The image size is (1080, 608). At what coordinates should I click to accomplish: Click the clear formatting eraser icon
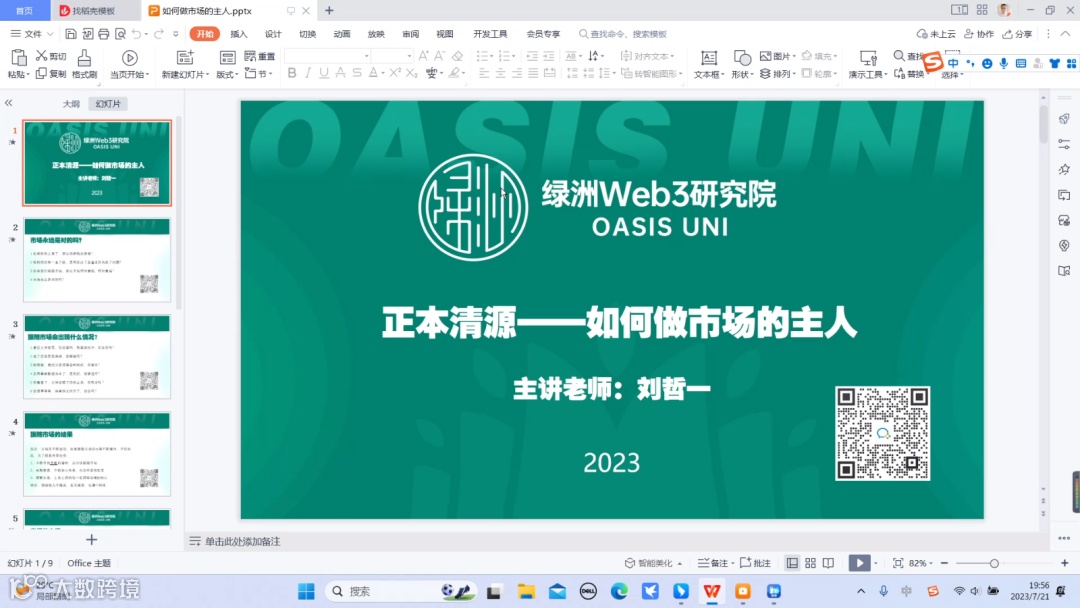coord(457,56)
